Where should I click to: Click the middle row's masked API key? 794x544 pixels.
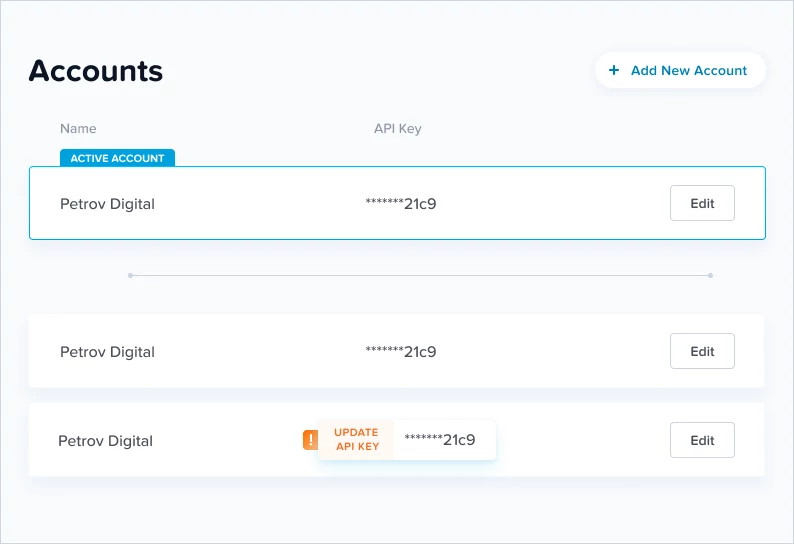coord(401,352)
